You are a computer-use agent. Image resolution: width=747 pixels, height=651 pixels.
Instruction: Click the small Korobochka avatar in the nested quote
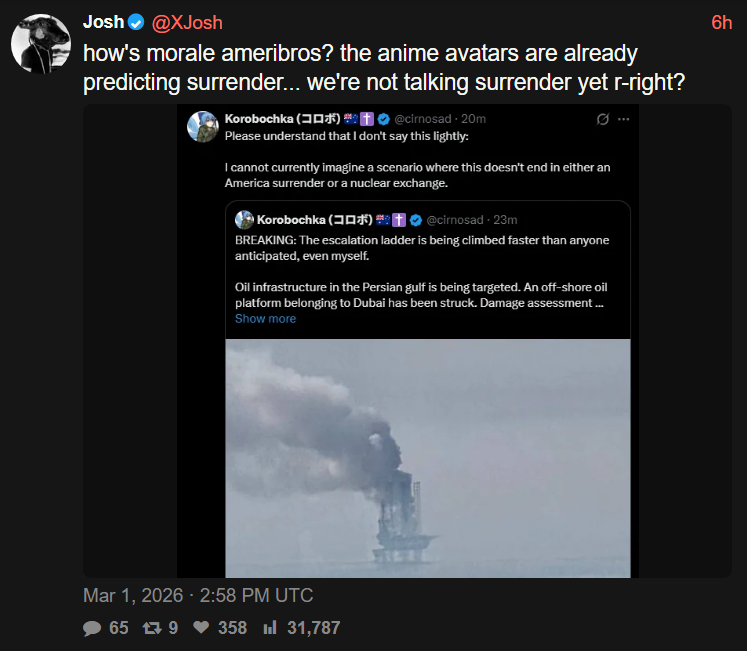coord(244,220)
